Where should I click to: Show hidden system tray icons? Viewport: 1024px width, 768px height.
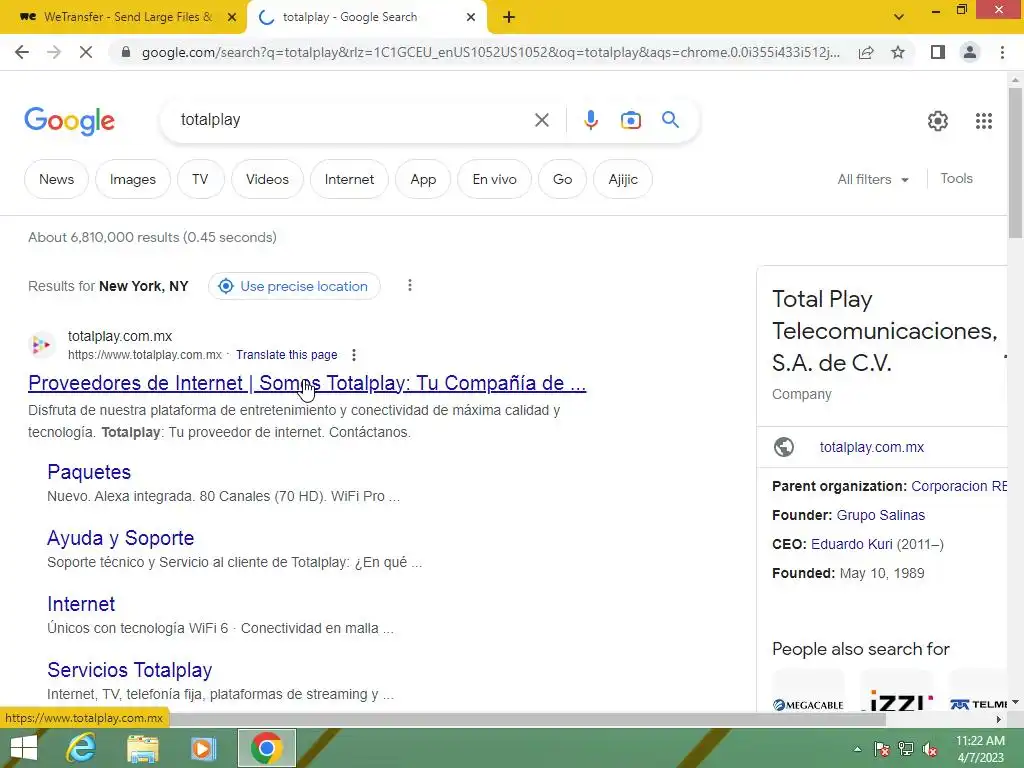tap(857, 749)
